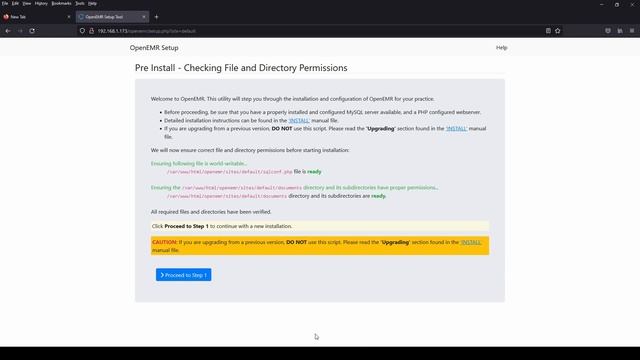Open the Edit menu
This screenshot has width=640, height=360.
pyautogui.click(x=15, y=3)
